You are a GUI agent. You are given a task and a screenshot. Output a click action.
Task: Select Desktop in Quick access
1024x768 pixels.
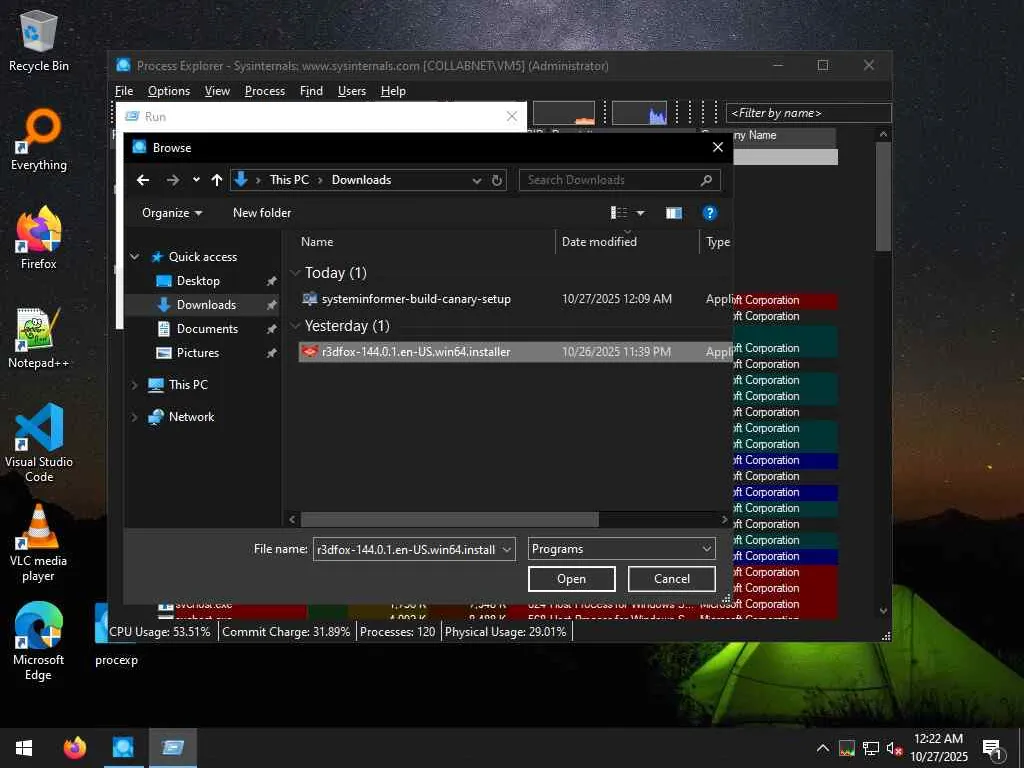tap(198, 281)
